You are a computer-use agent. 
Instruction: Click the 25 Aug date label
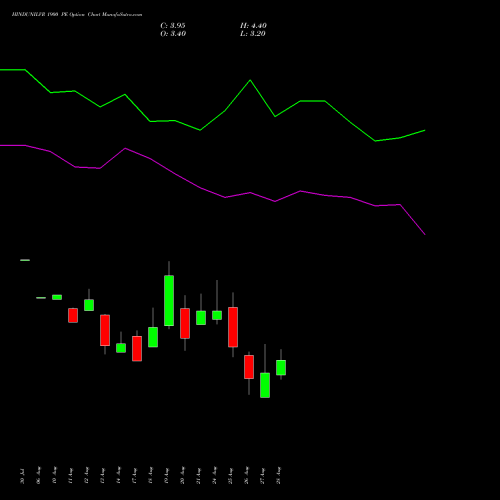(x=230, y=475)
